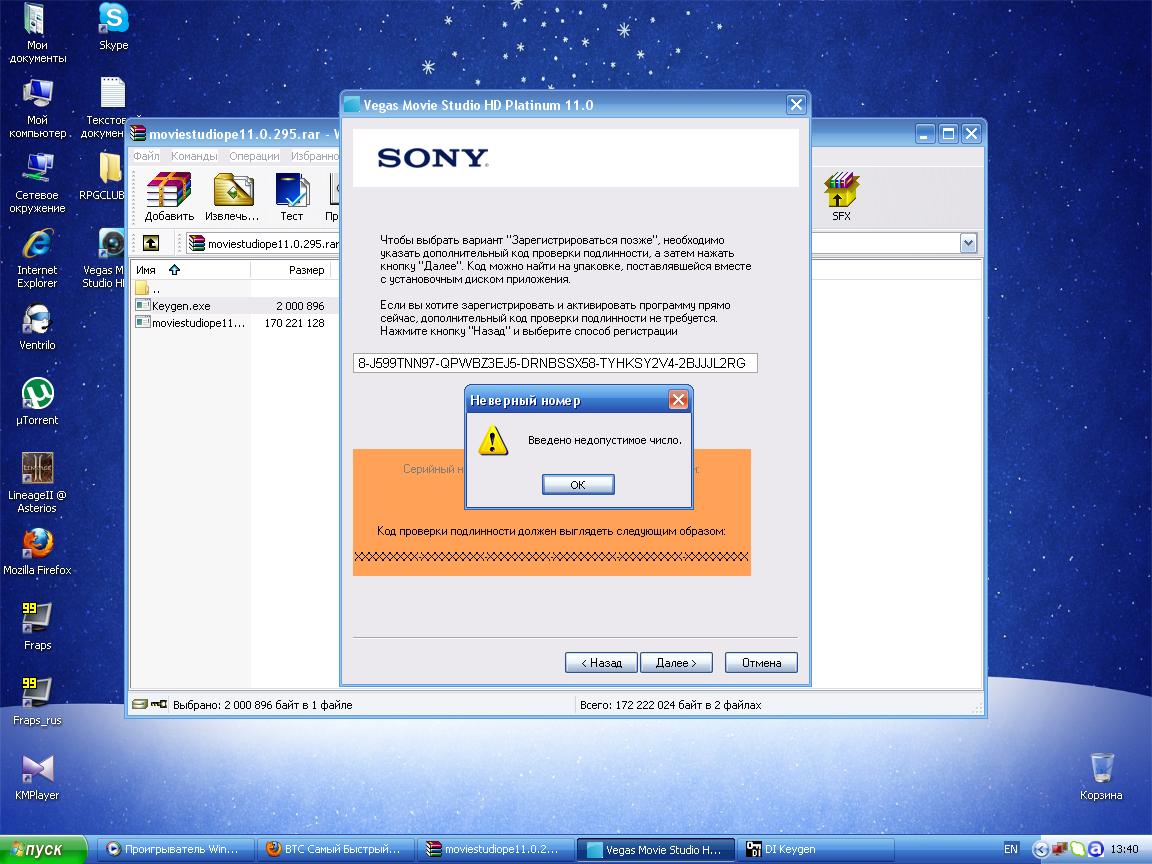Go back with the 'Назад' button
The image size is (1152, 864).
(x=601, y=663)
